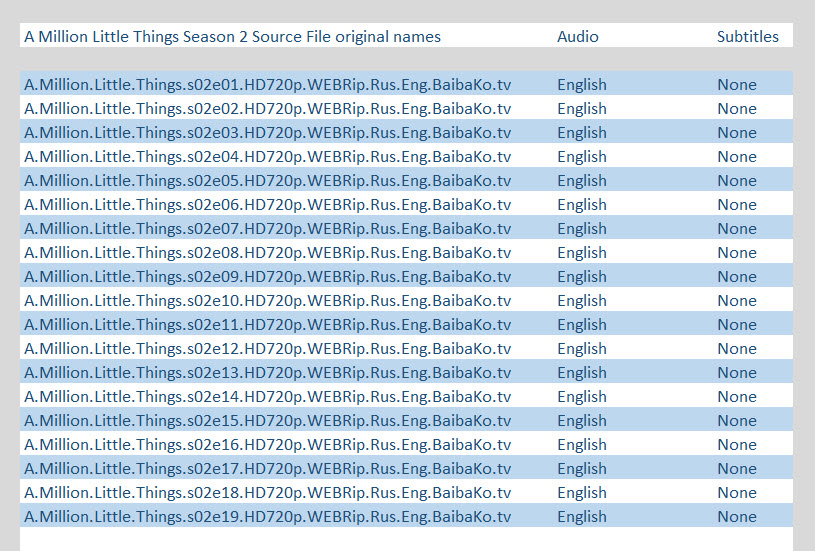Viewport: 815px width, 551px height.
Task: Select the s02e07 file name cell
Action: click(268, 228)
